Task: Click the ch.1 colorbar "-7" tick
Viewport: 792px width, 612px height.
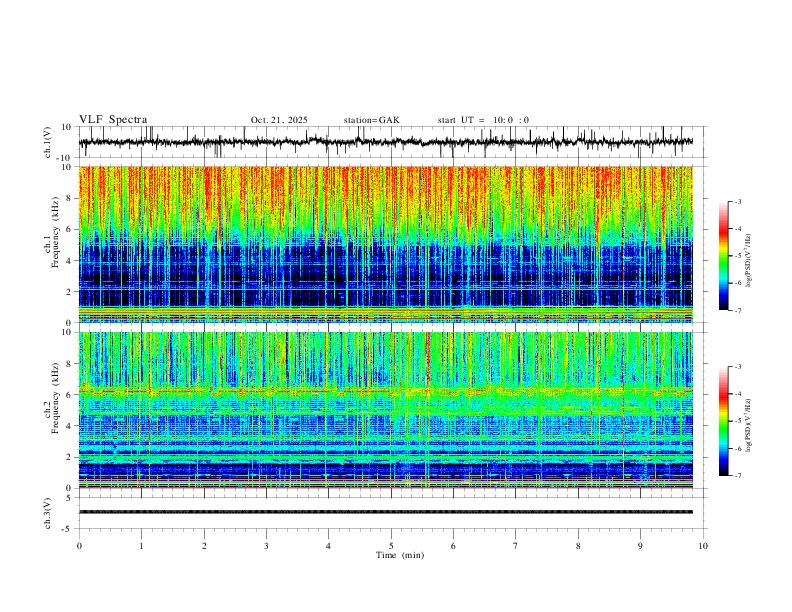Action: click(x=738, y=311)
